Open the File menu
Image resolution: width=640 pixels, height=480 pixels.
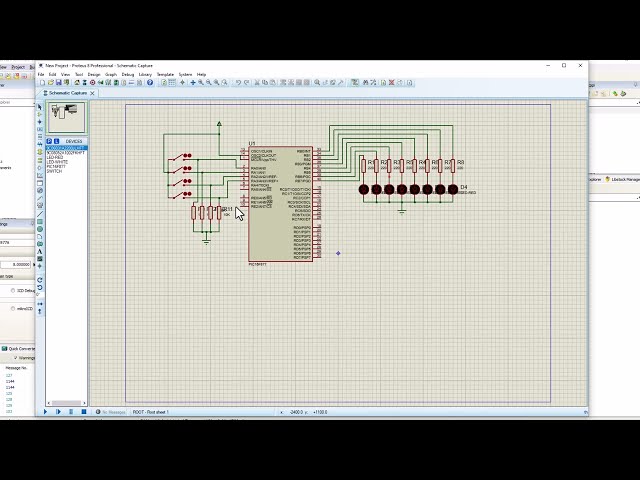tap(41, 75)
